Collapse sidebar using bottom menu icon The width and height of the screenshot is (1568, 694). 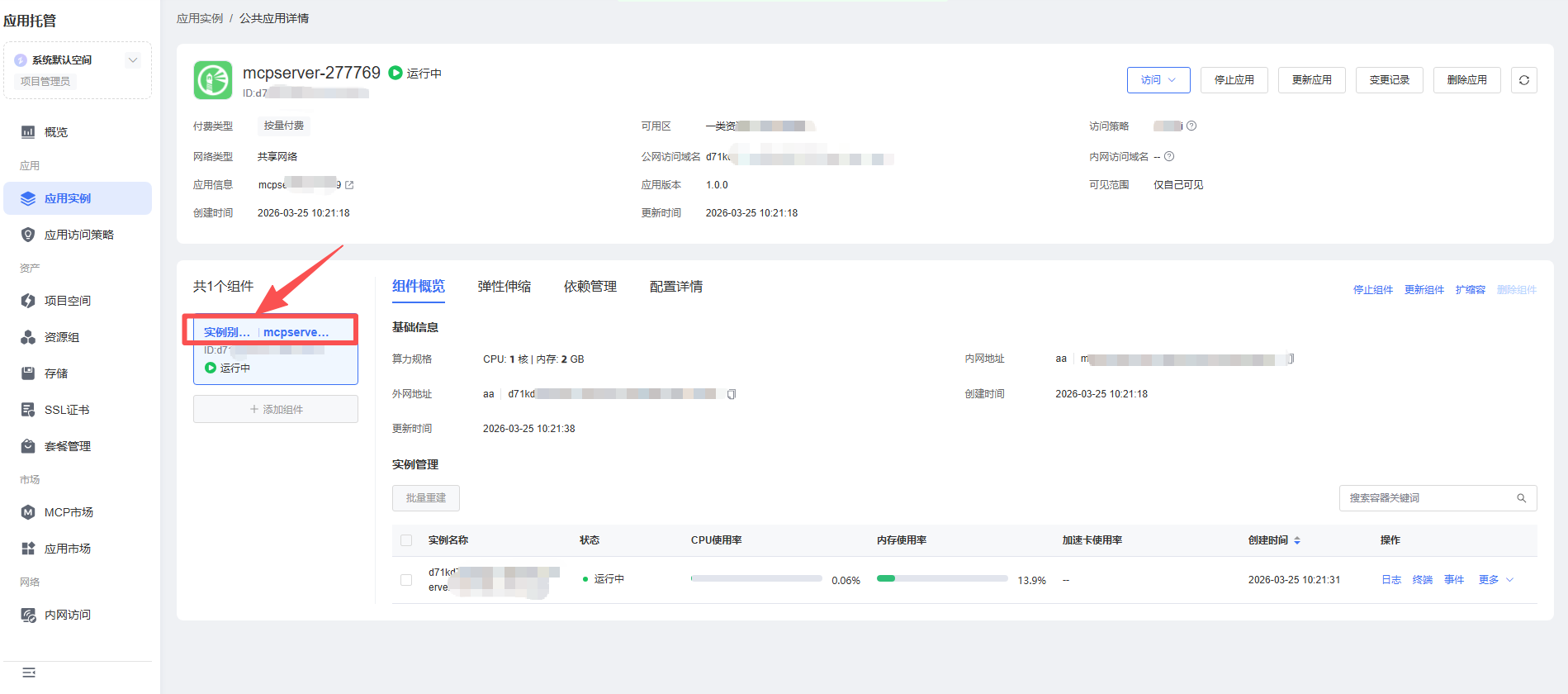coord(29,673)
